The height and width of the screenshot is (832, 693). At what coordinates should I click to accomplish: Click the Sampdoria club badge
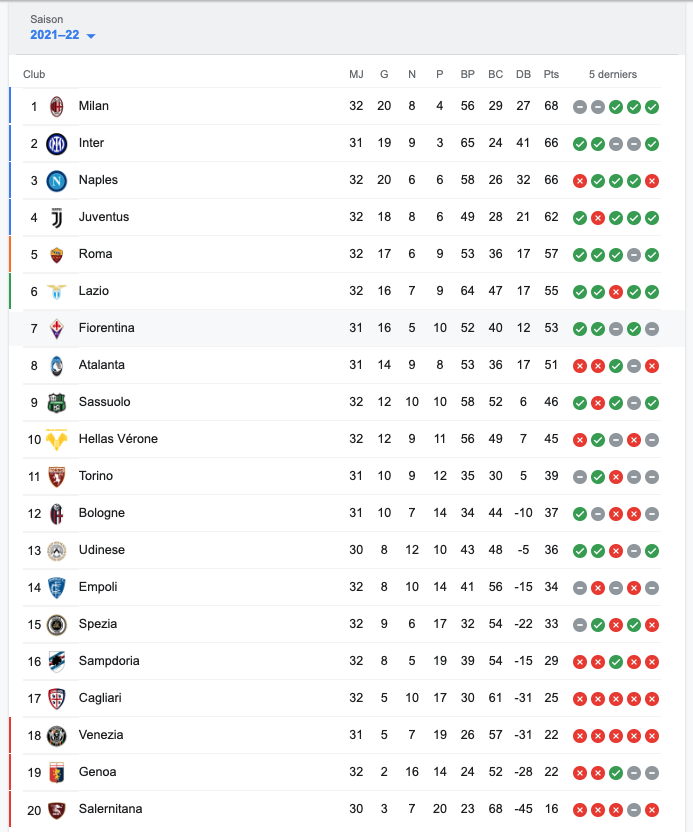pyautogui.click(x=57, y=661)
